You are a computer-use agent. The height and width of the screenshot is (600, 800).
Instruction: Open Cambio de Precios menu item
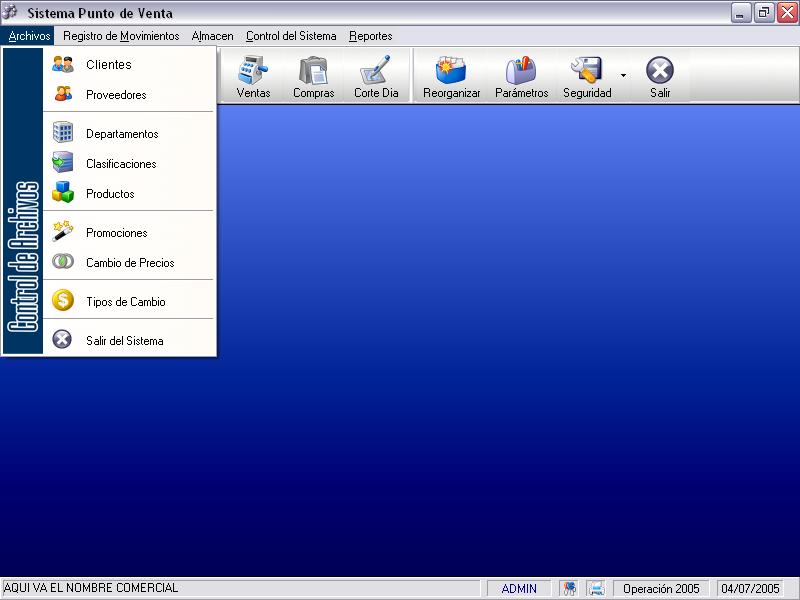(x=130, y=263)
